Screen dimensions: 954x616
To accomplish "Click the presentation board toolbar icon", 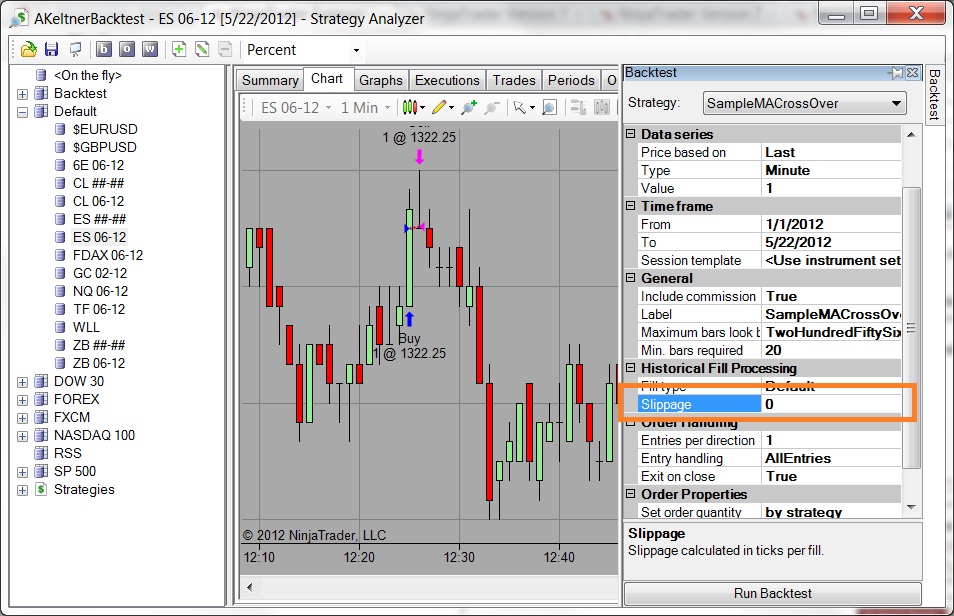I will (75, 50).
